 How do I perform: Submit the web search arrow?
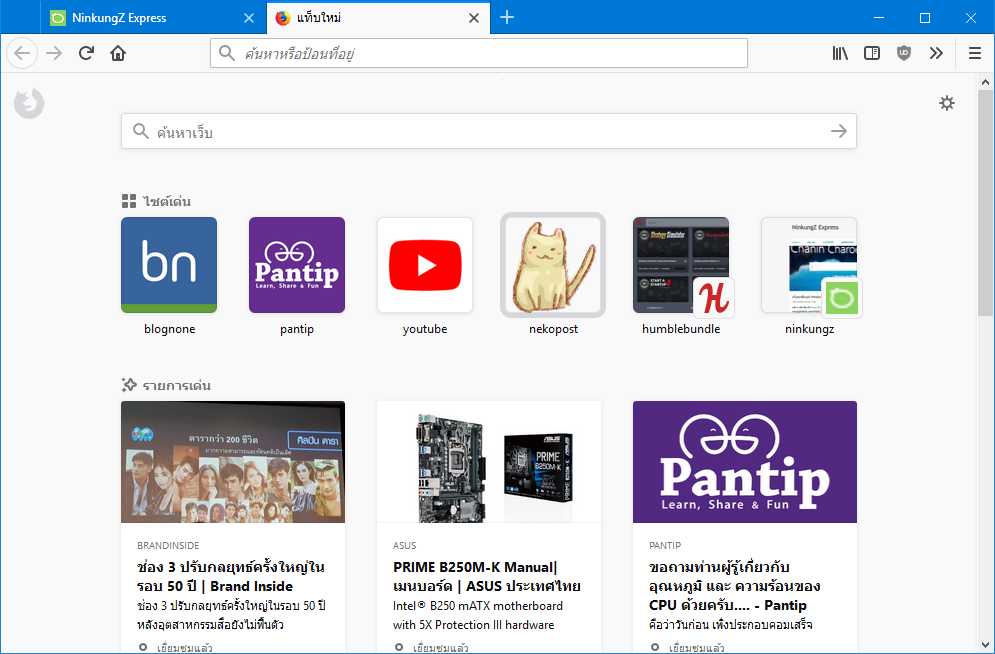(x=839, y=131)
